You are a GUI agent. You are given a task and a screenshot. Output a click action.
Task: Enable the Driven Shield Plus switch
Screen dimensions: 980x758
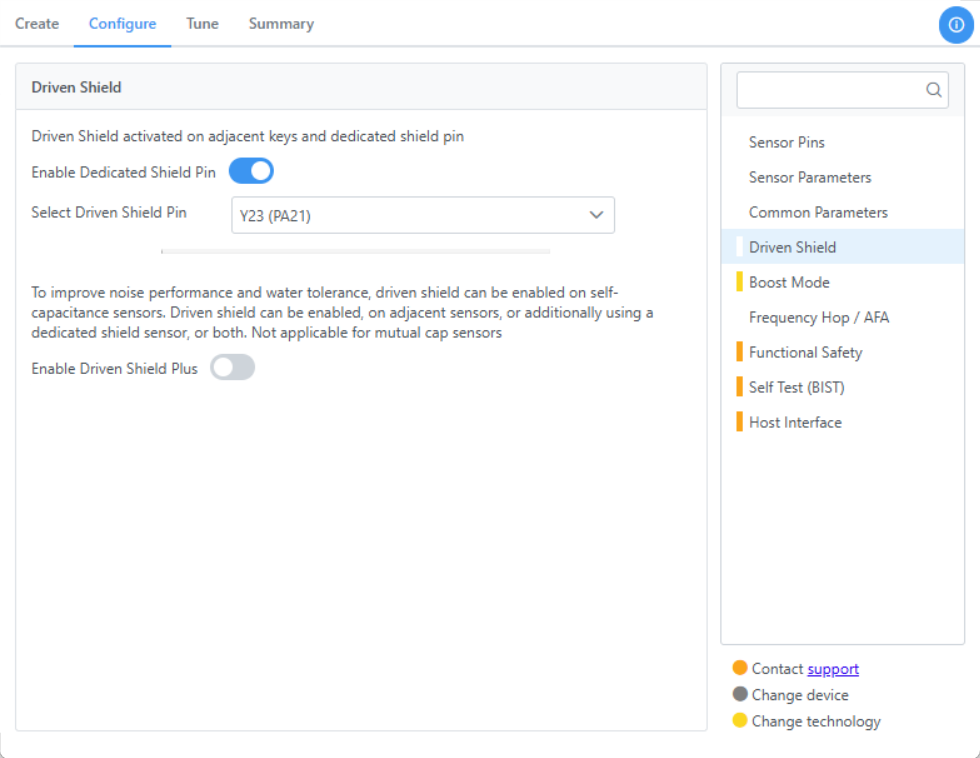[232, 367]
